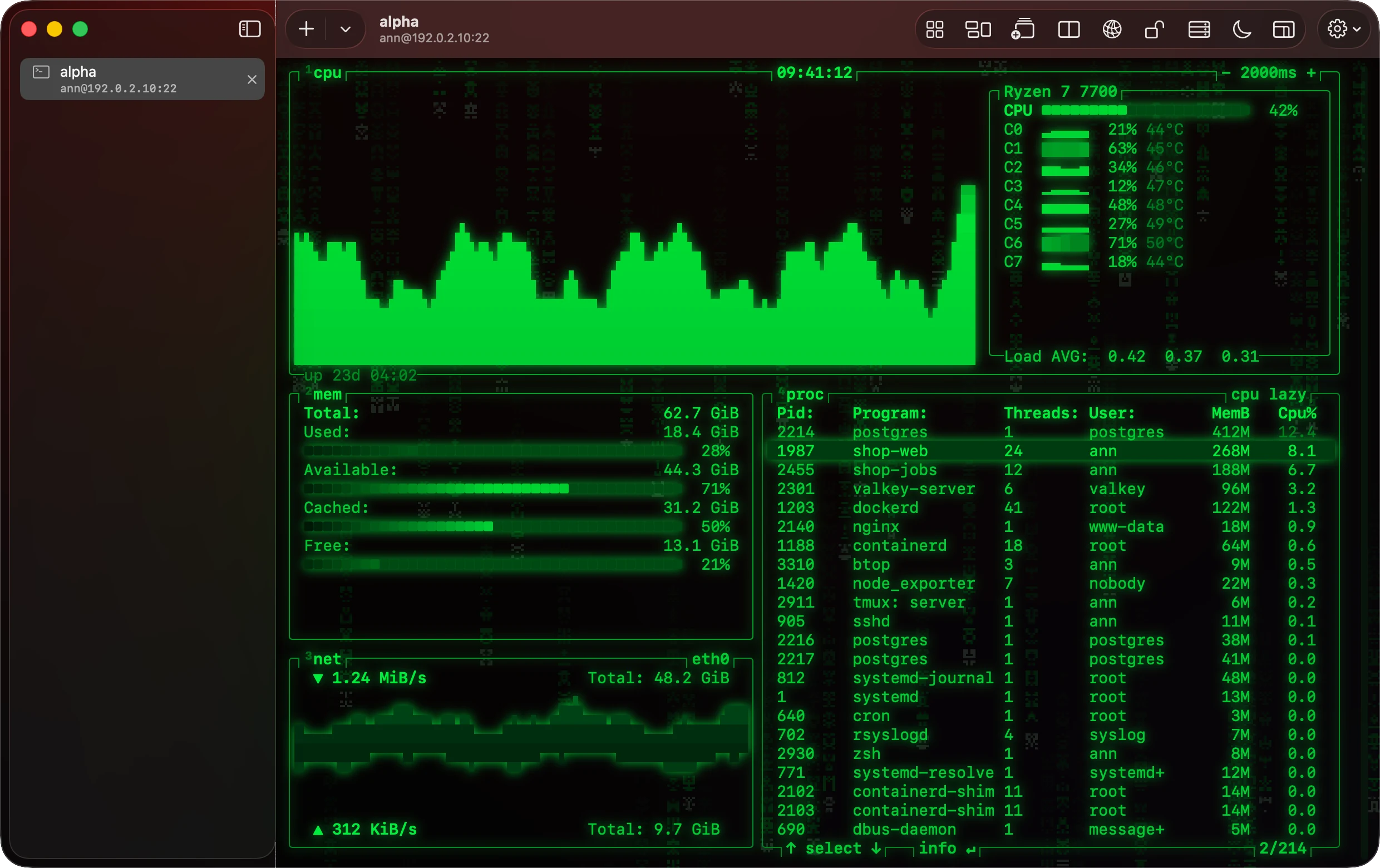Switch the eth0 network interface selector

[710, 659]
